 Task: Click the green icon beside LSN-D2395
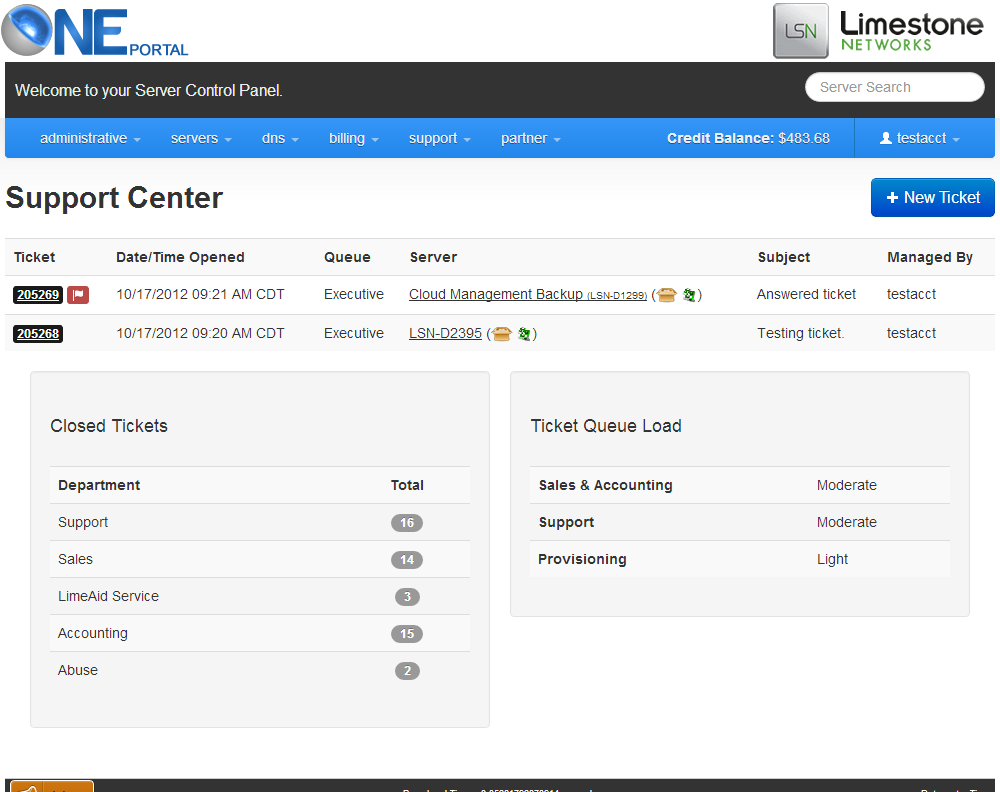pyautogui.click(x=524, y=334)
